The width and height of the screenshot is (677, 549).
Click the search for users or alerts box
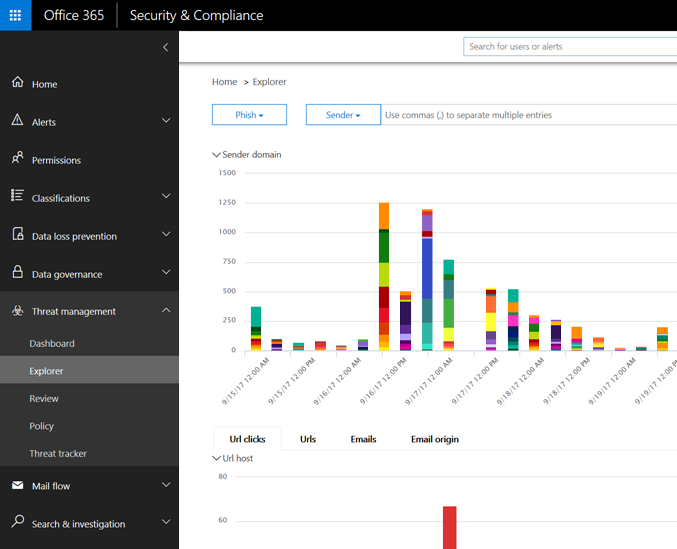click(570, 47)
